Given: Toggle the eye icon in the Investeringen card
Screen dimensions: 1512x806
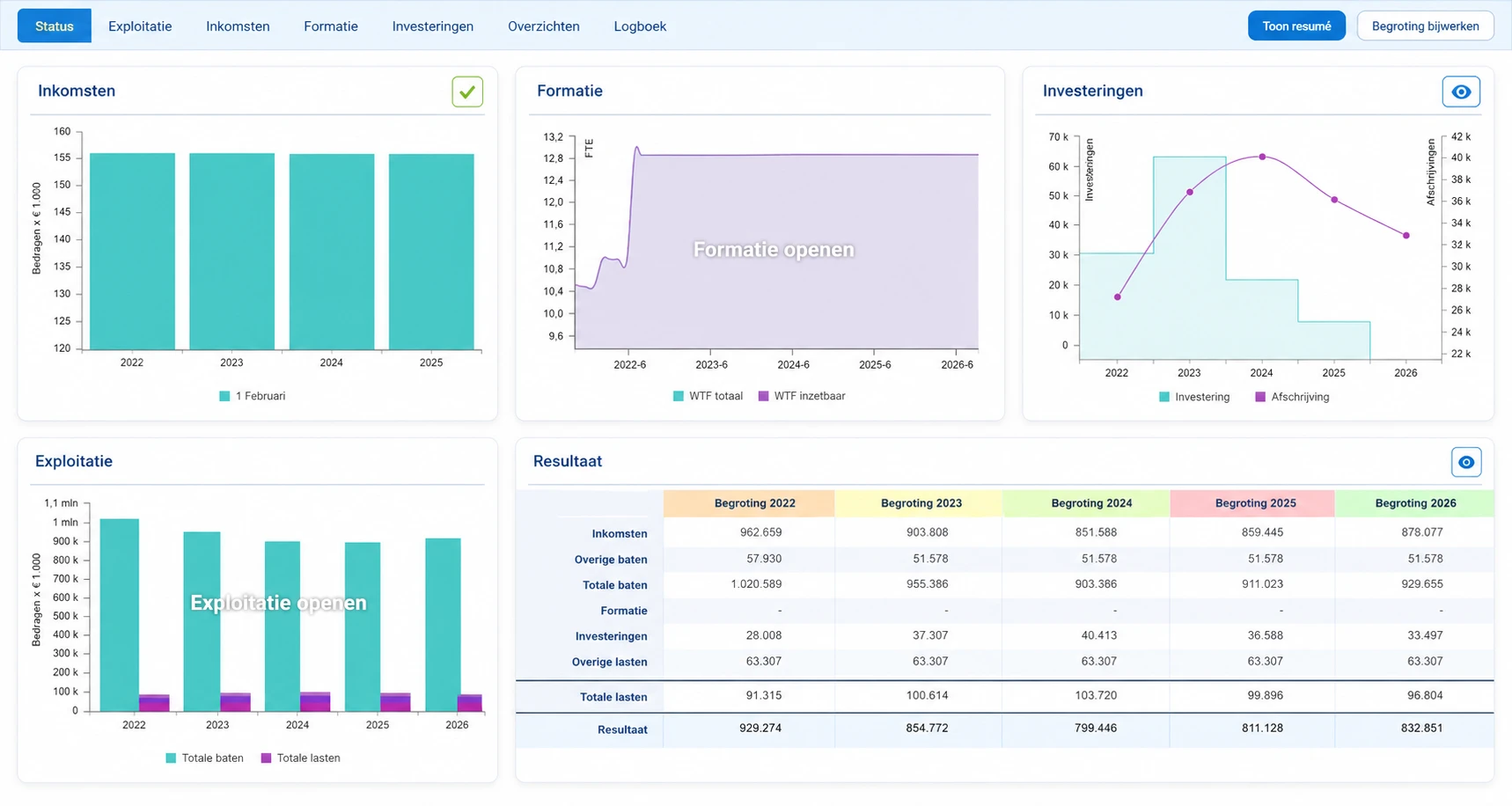Looking at the screenshot, I should coord(1461,92).
